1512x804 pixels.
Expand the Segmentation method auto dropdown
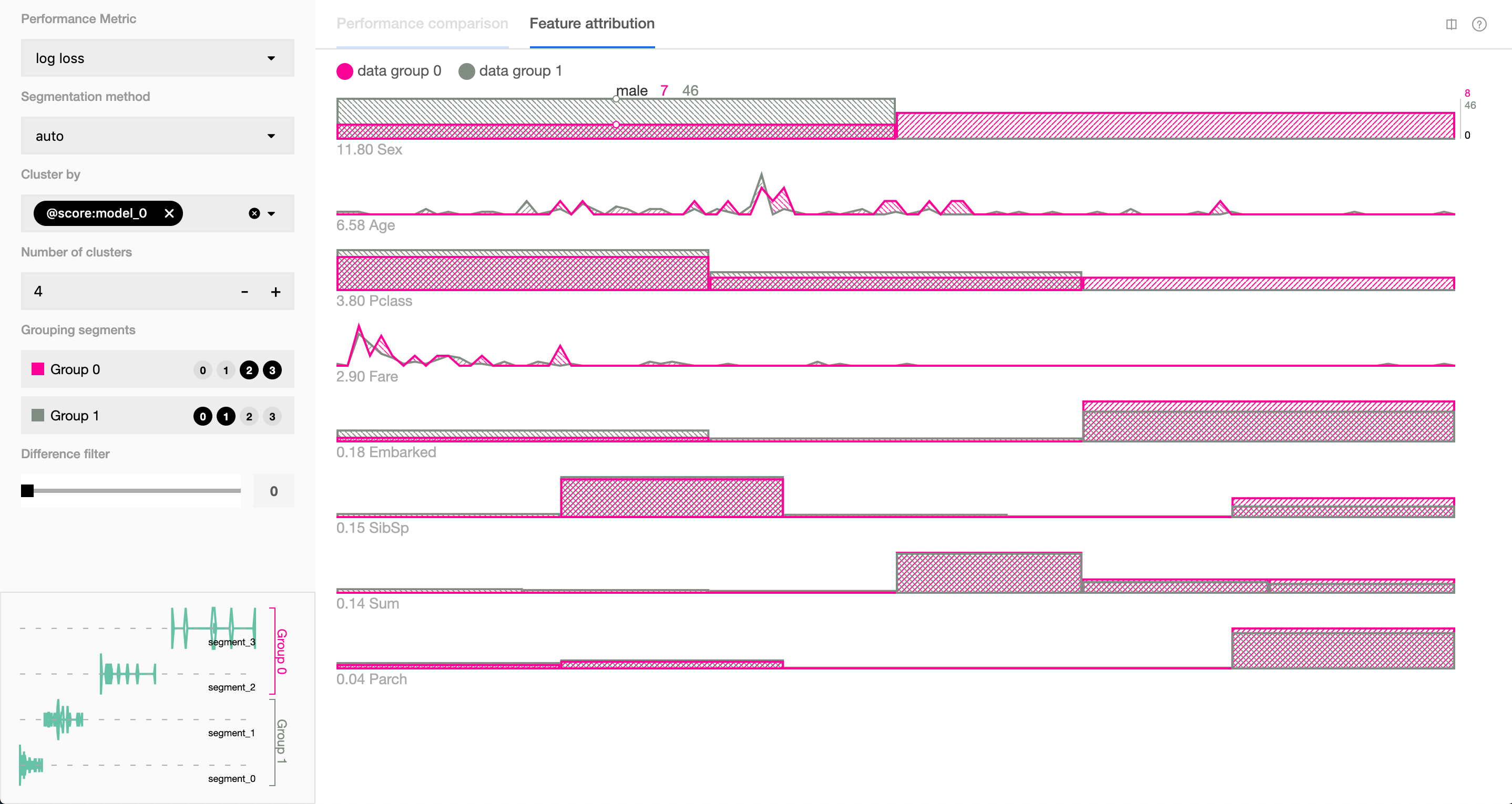[x=157, y=136]
